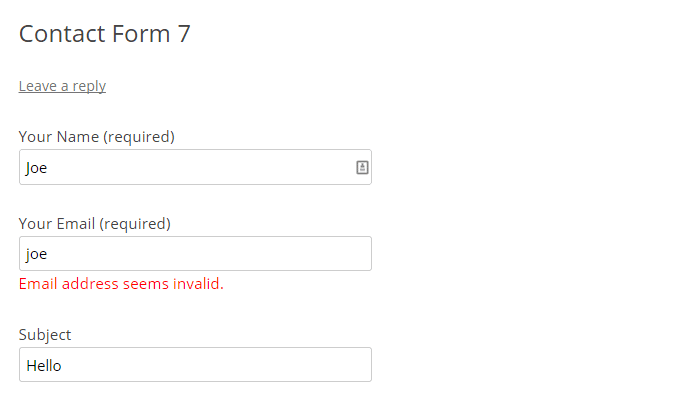Click the word "reply" in the reply link
Viewport: 700px width, 399px height.
coord(89,86)
